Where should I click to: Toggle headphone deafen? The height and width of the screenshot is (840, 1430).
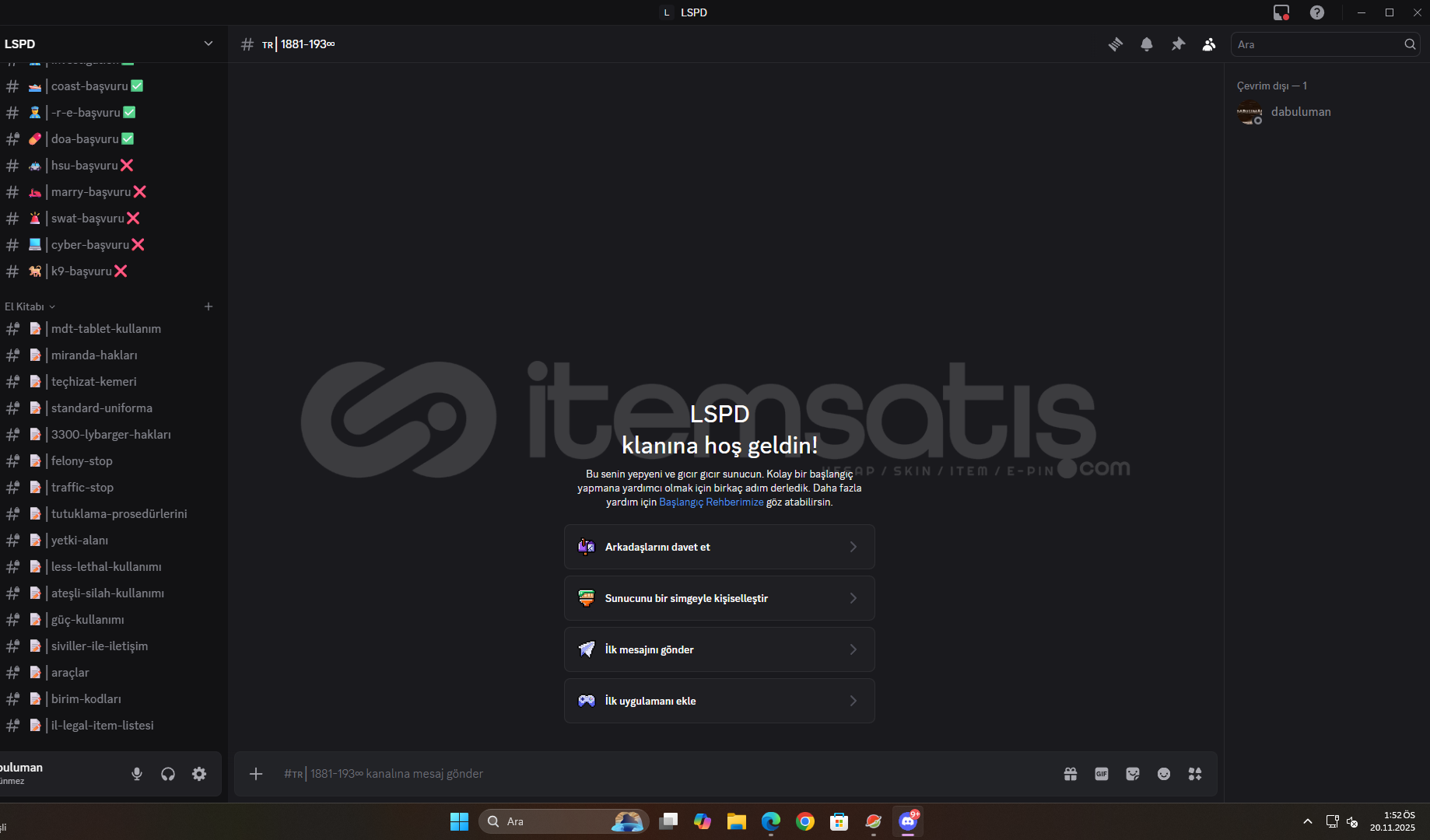click(168, 774)
